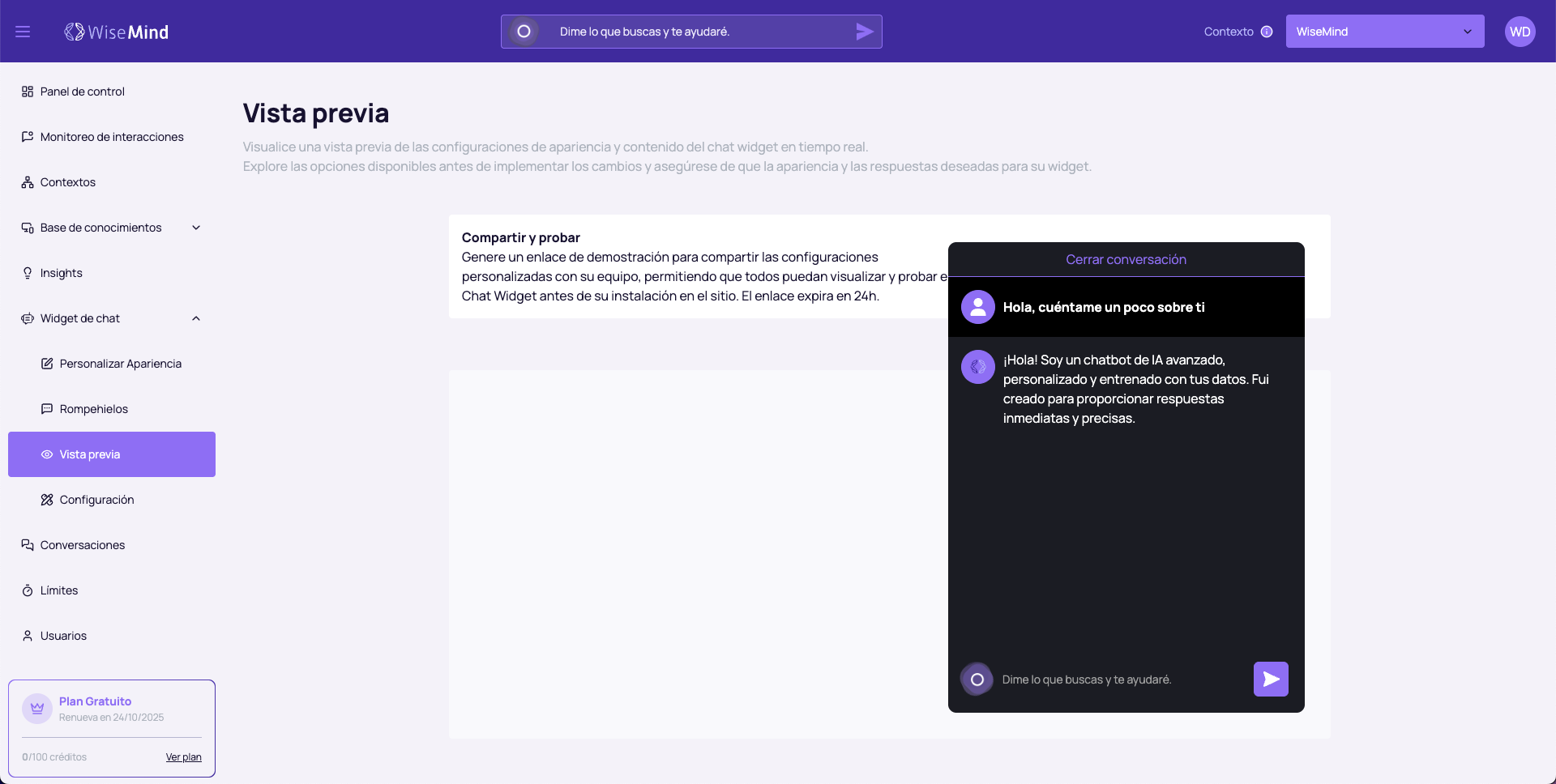Open Personalizar Apariencia page

pos(120,364)
